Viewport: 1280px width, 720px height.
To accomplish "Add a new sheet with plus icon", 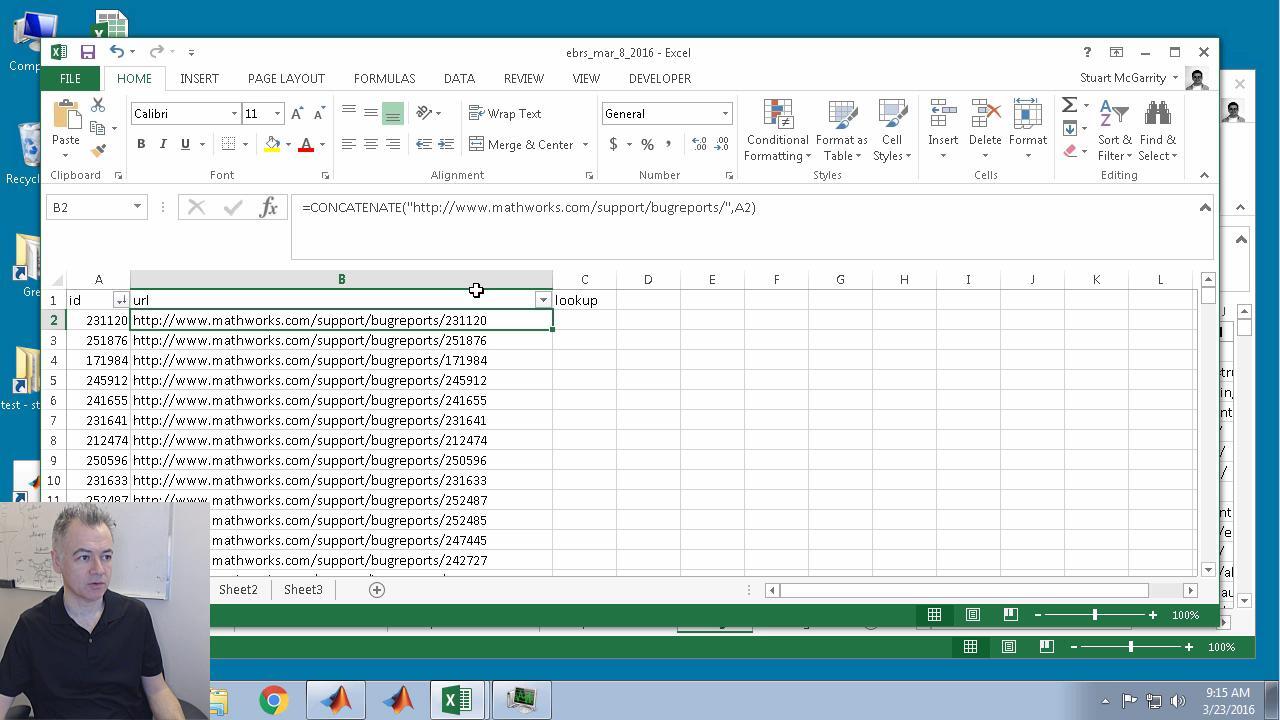I will click(377, 590).
